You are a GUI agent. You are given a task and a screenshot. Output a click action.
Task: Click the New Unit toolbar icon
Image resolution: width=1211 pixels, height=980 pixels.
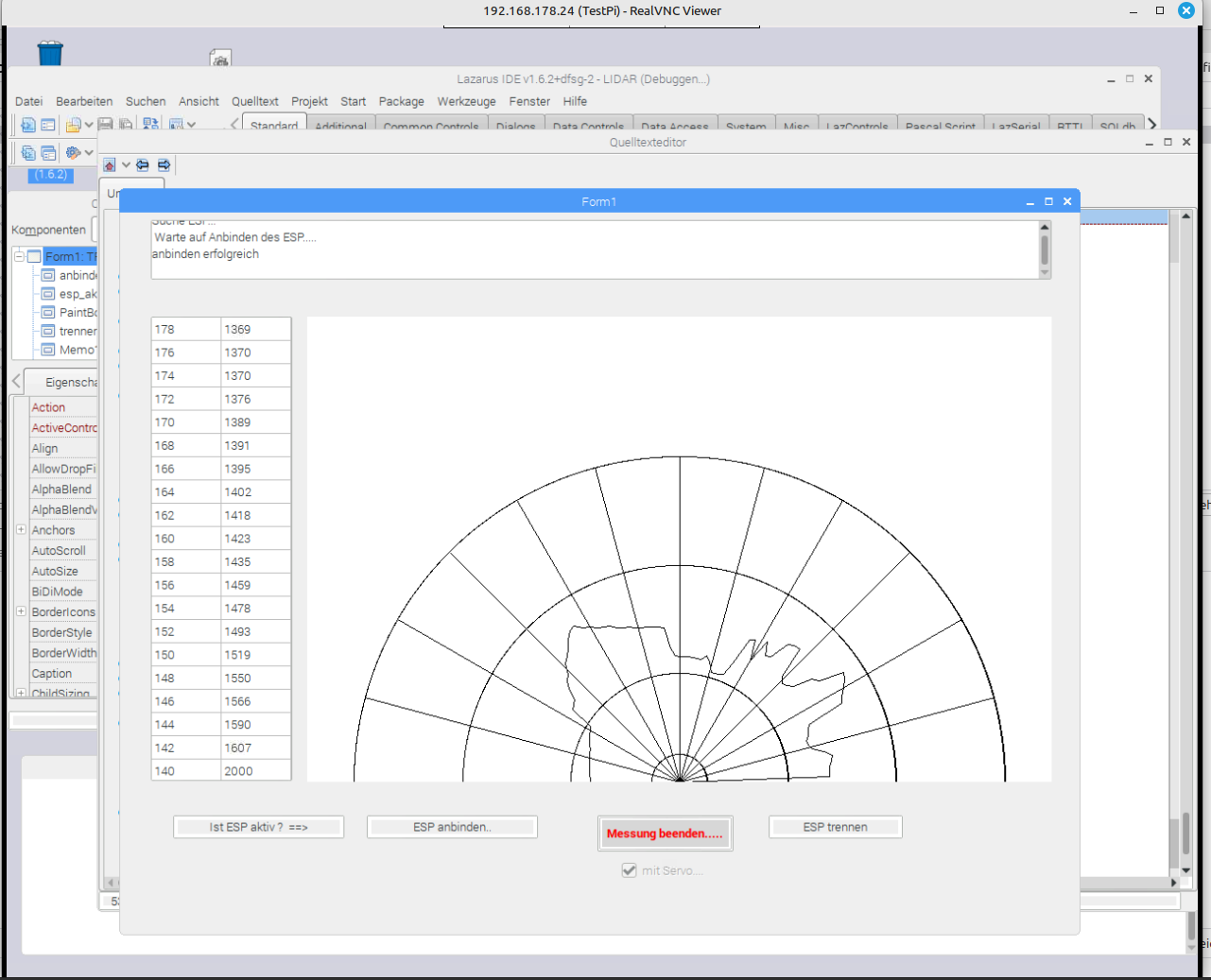click(27, 125)
